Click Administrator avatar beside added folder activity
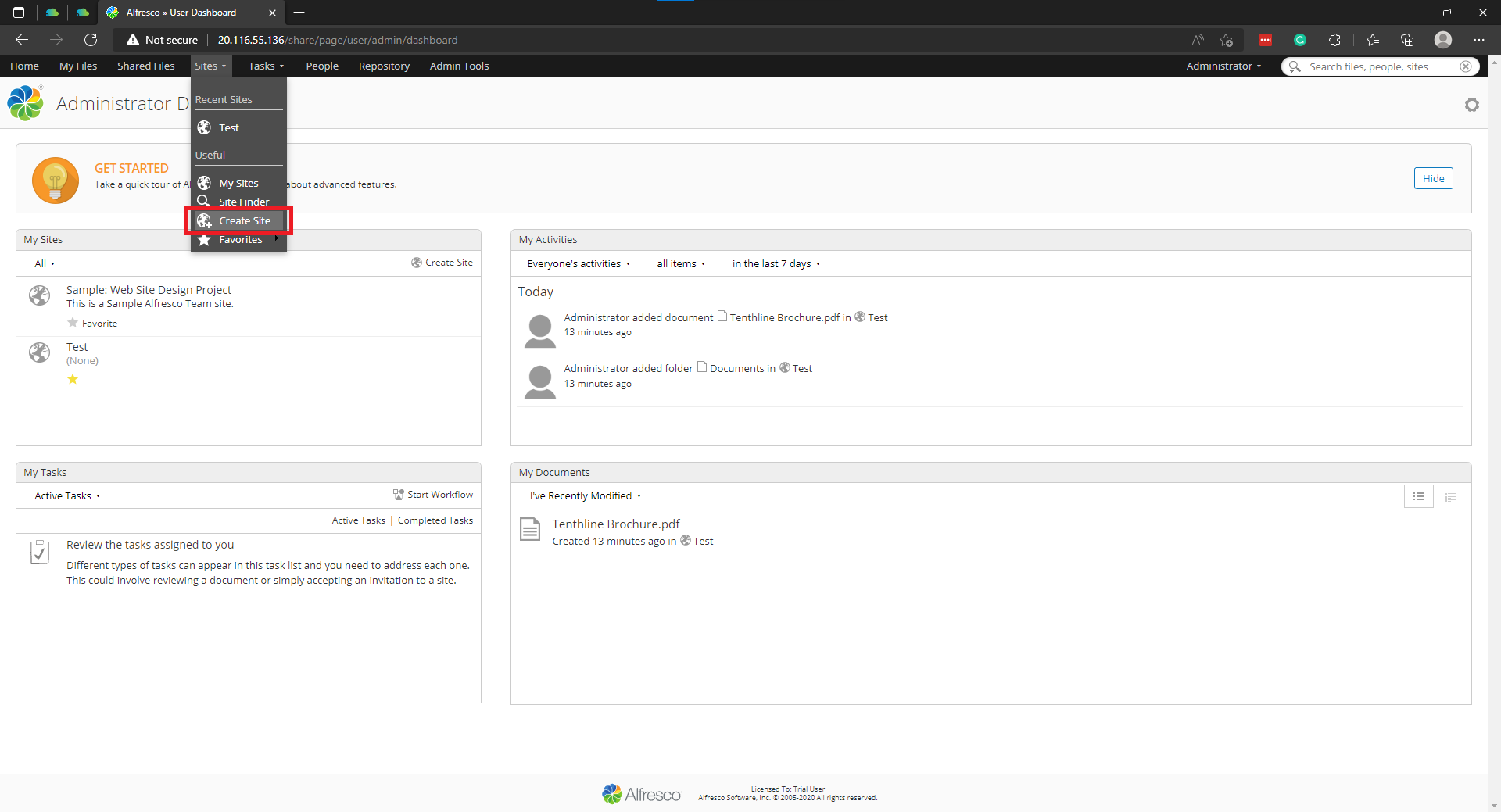The width and height of the screenshot is (1501, 812). tap(540, 382)
